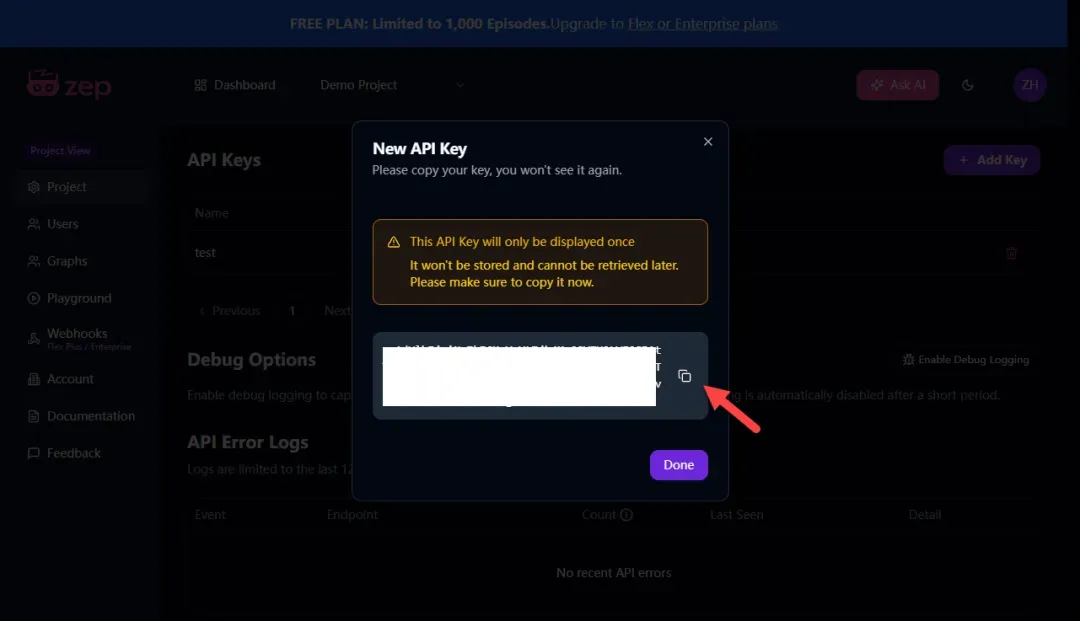Viewport: 1080px width, 621px height.
Task: Toggle dark mode moon icon
Action: [x=968, y=85]
